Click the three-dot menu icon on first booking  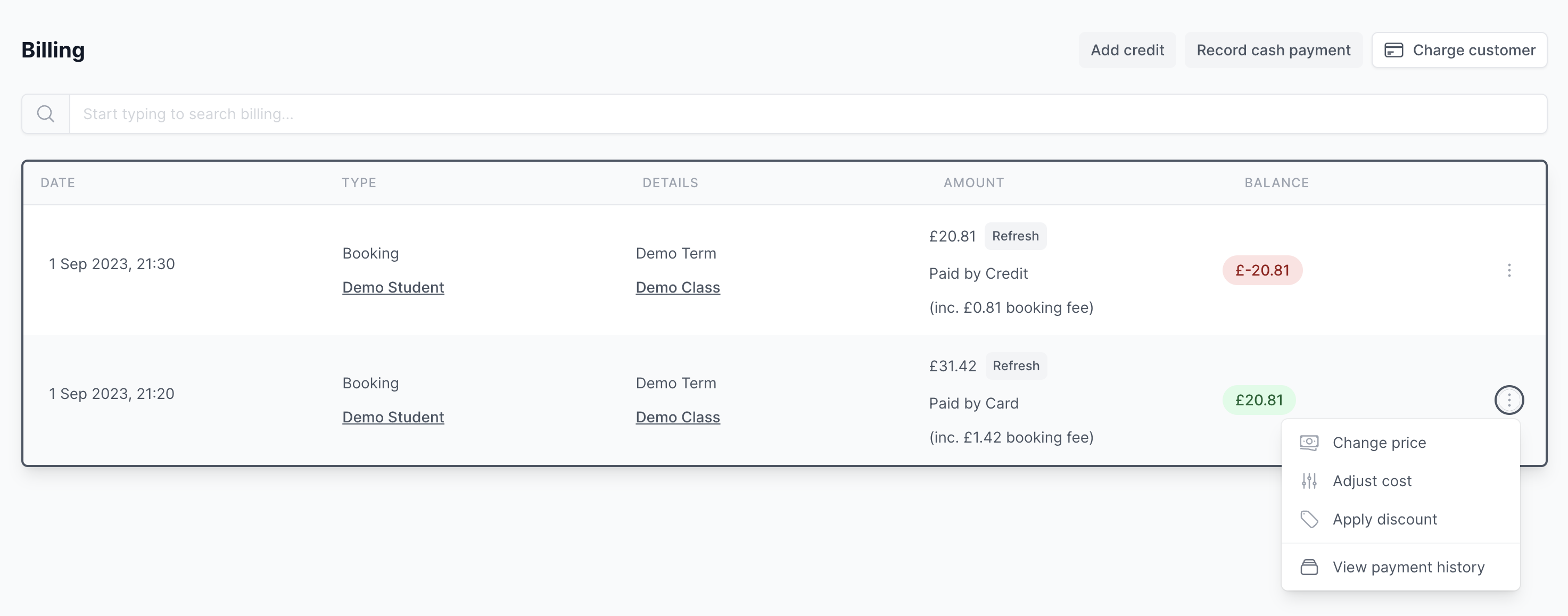pos(1509,270)
